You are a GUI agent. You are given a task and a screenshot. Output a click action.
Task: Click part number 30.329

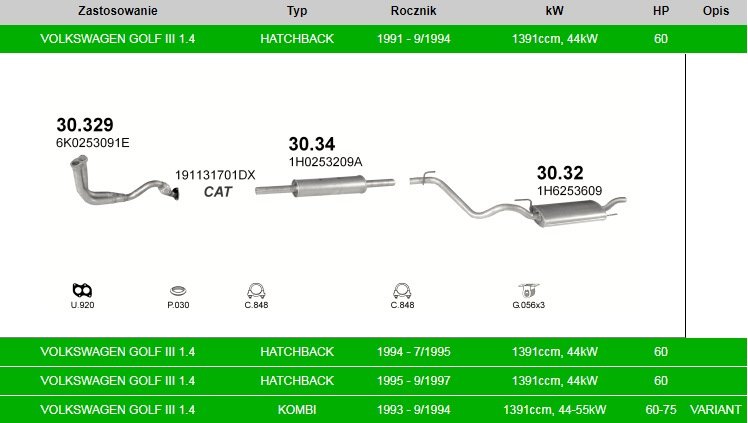[85, 125]
